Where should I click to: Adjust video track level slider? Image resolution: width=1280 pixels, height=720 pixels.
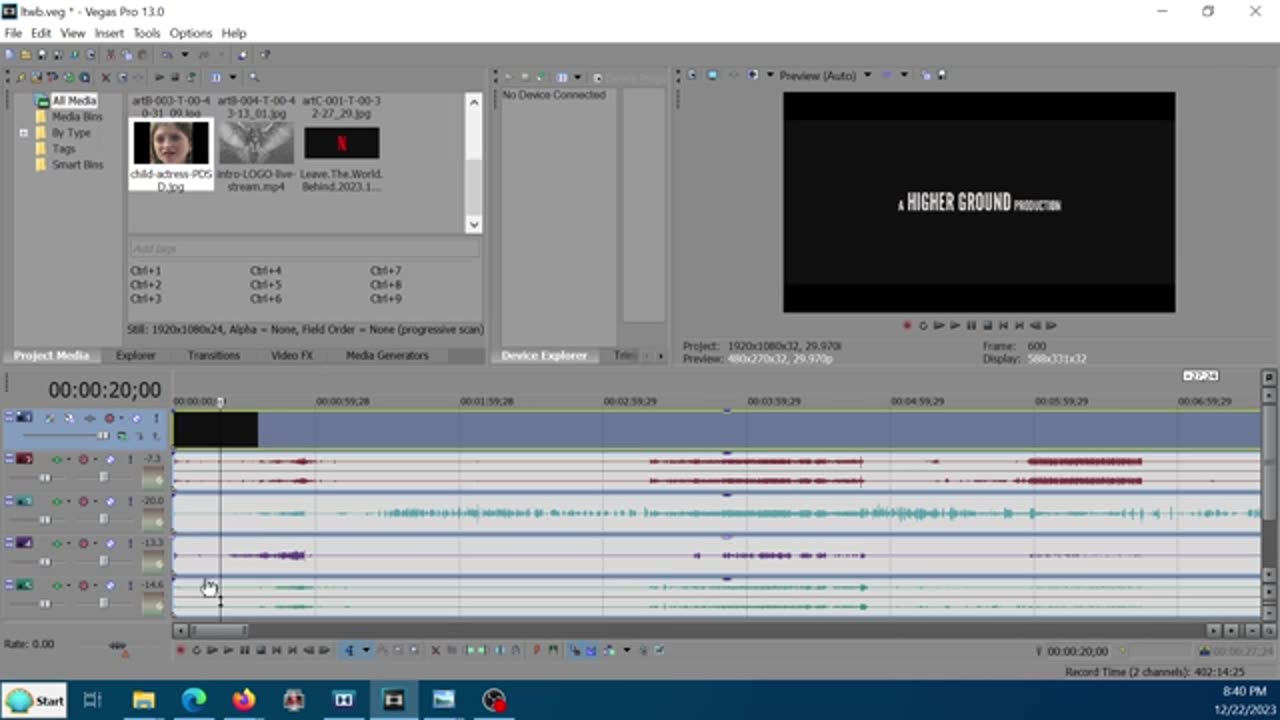(x=103, y=435)
